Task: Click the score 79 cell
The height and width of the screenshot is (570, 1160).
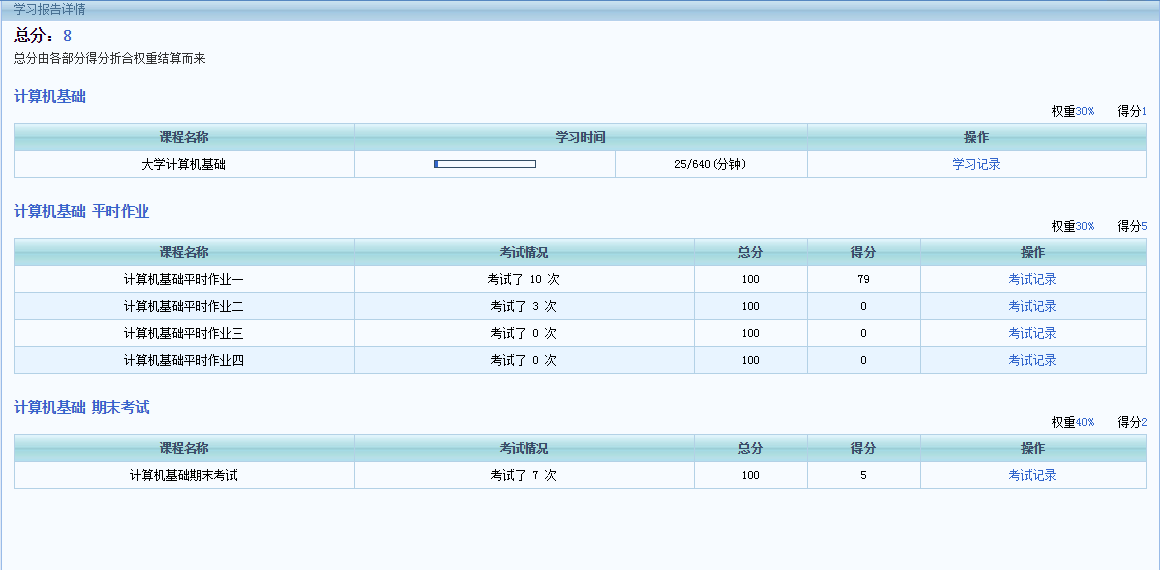Action: click(863, 279)
